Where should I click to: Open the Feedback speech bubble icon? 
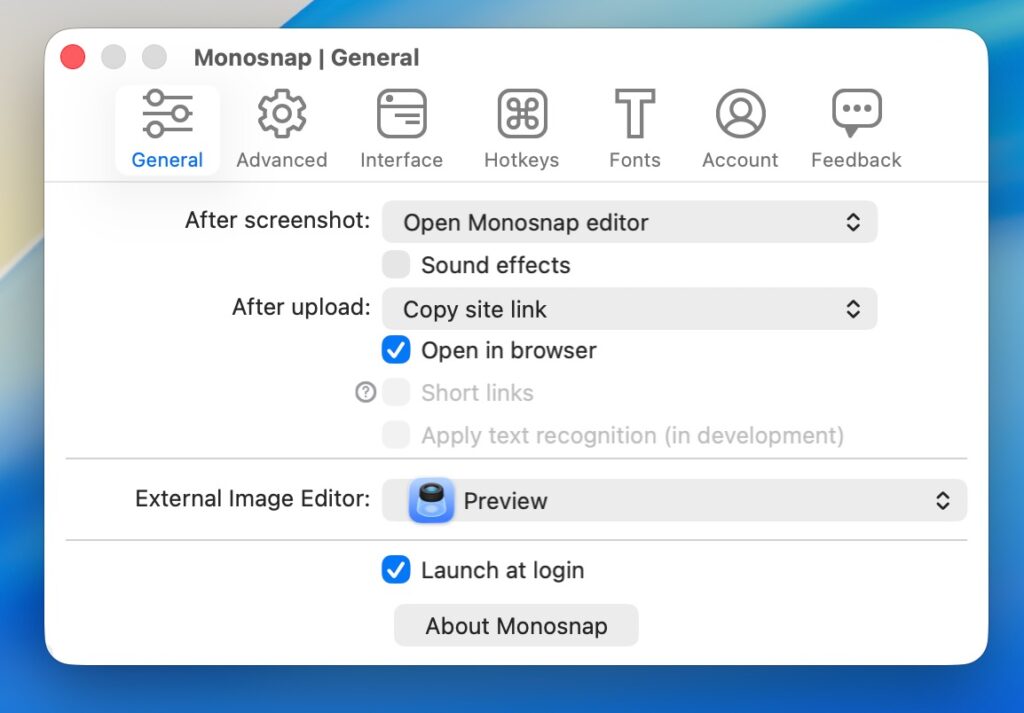(x=856, y=114)
